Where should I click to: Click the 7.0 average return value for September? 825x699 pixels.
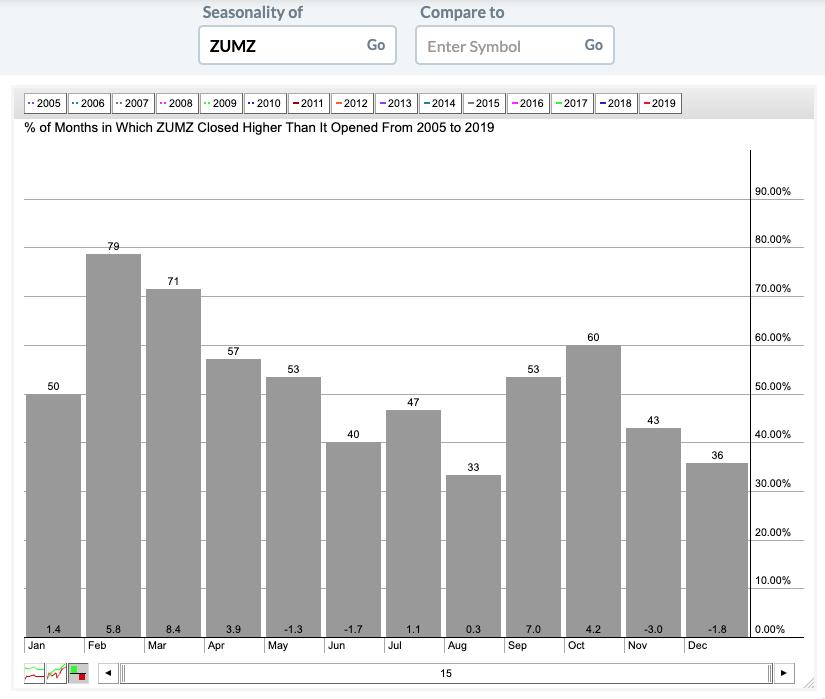pyautogui.click(x=533, y=630)
